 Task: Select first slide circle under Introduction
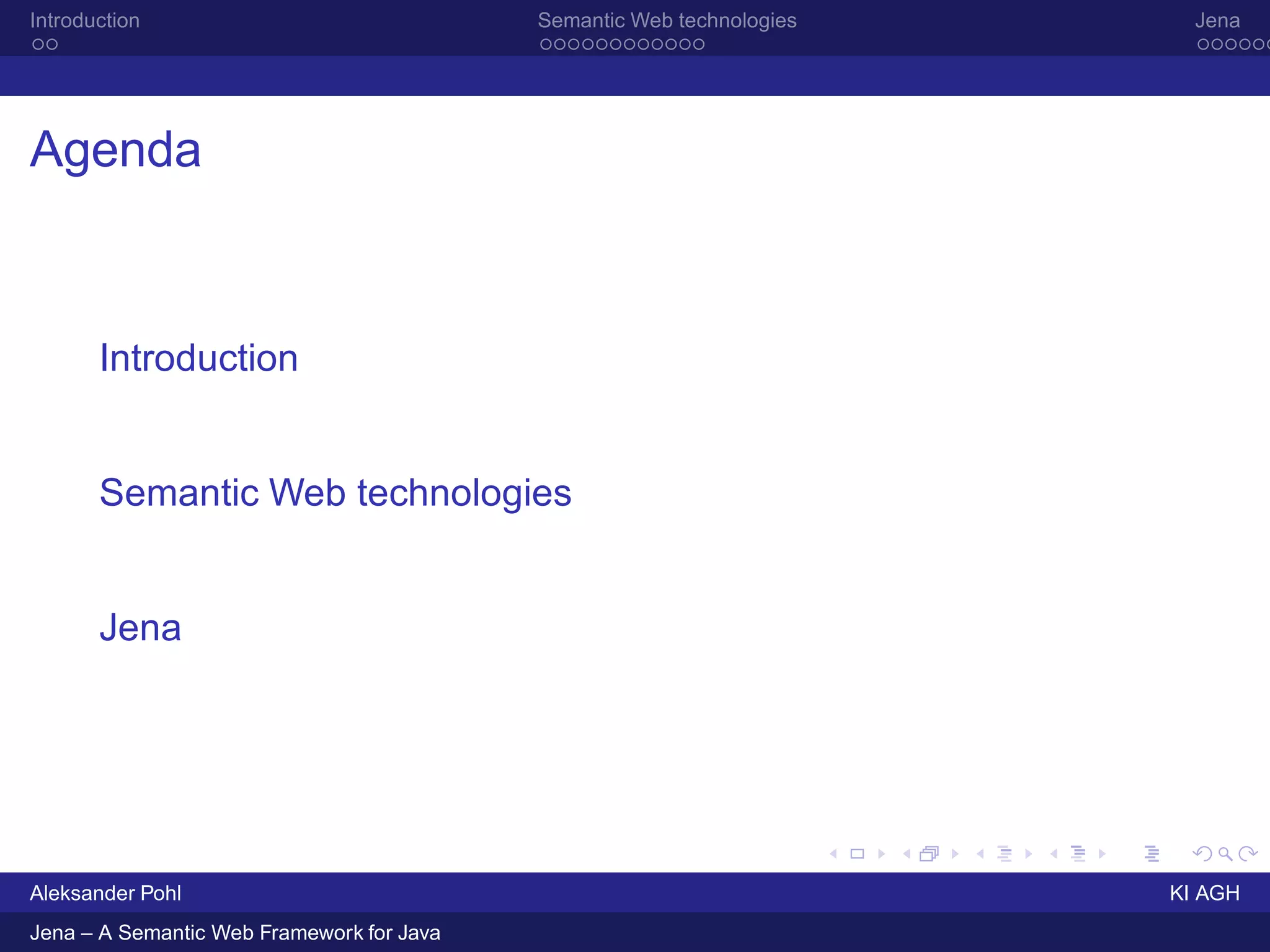point(38,45)
